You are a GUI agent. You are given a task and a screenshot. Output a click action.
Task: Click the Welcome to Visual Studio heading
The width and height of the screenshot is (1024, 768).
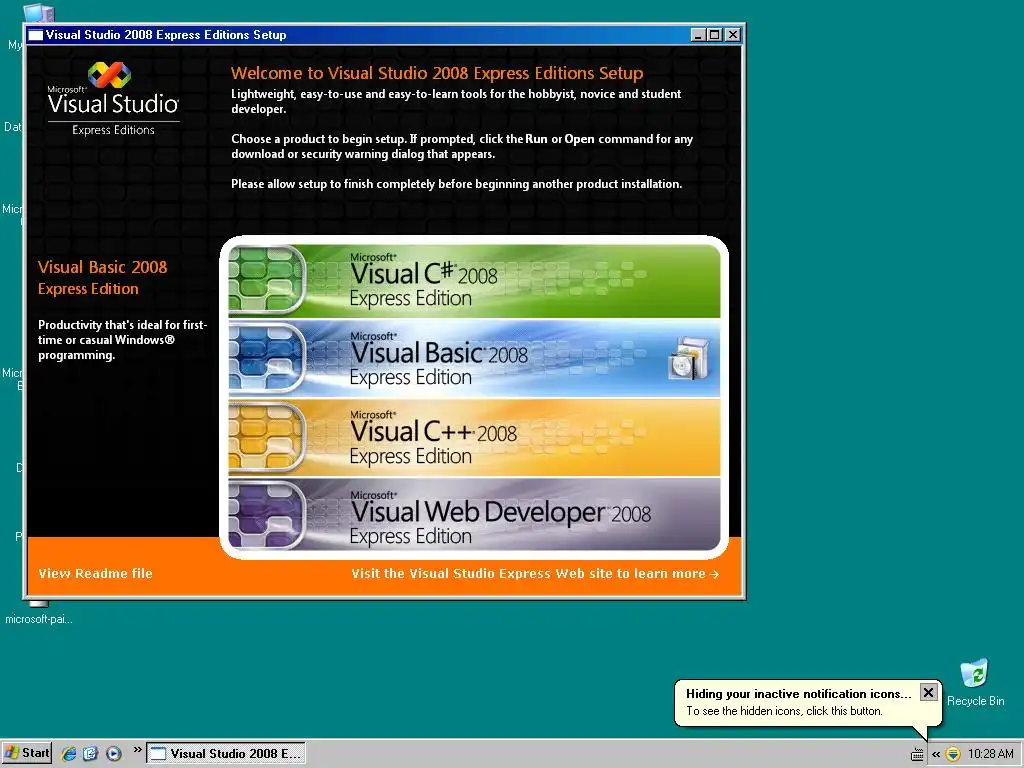point(437,73)
